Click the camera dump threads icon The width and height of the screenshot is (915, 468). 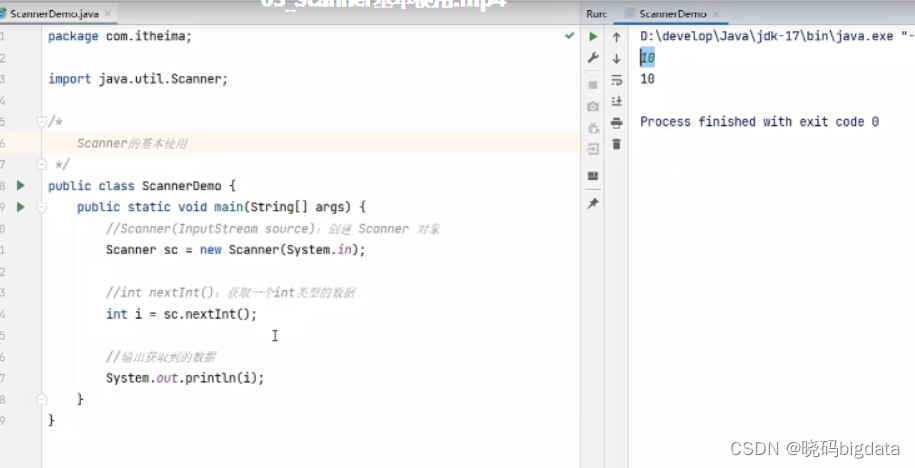(x=593, y=107)
